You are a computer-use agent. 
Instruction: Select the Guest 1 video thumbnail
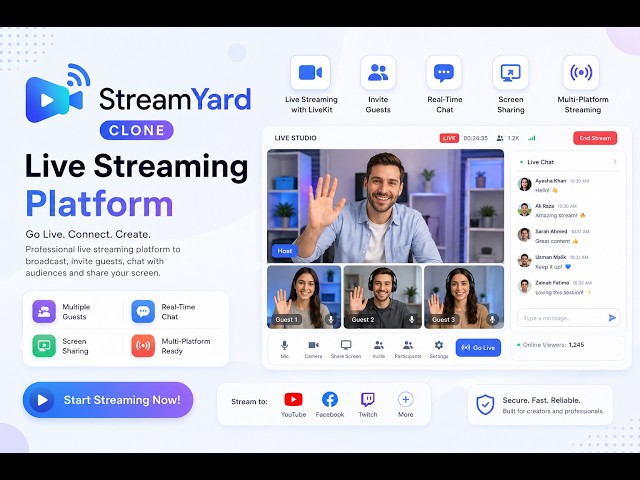click(304, 297)
